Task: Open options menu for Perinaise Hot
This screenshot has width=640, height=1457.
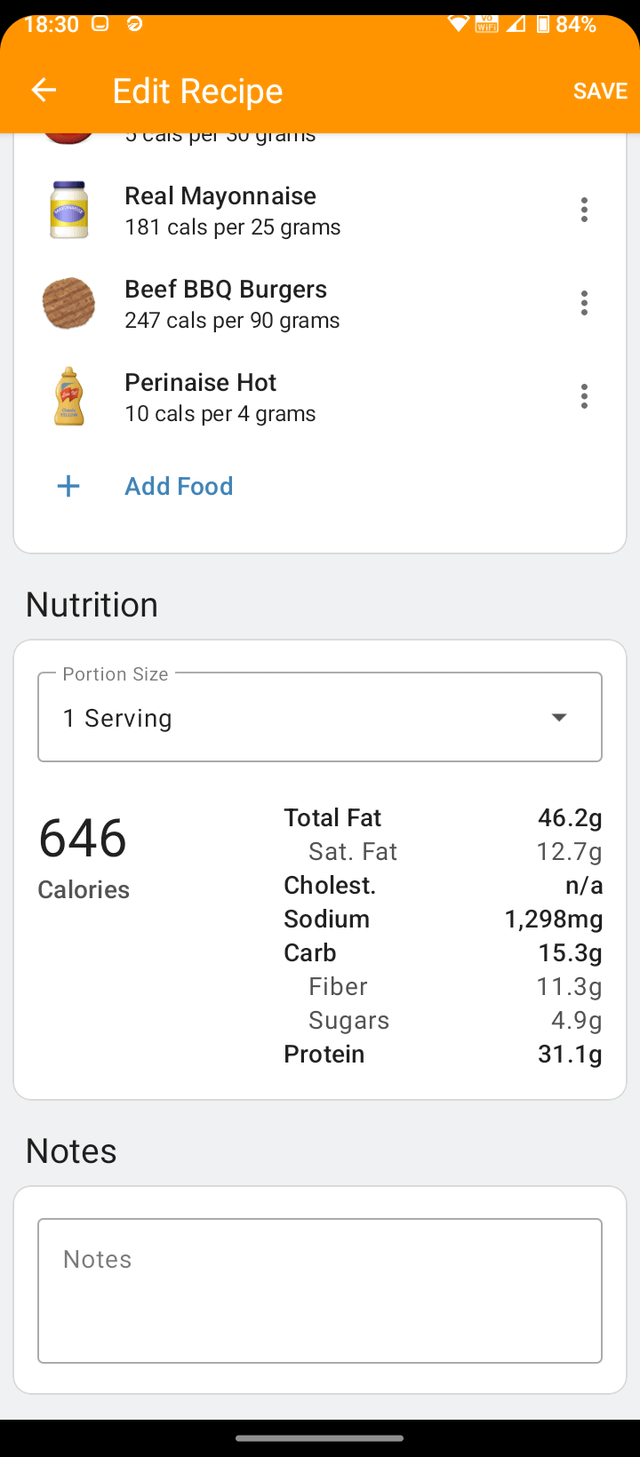Action: click(584, 397)
